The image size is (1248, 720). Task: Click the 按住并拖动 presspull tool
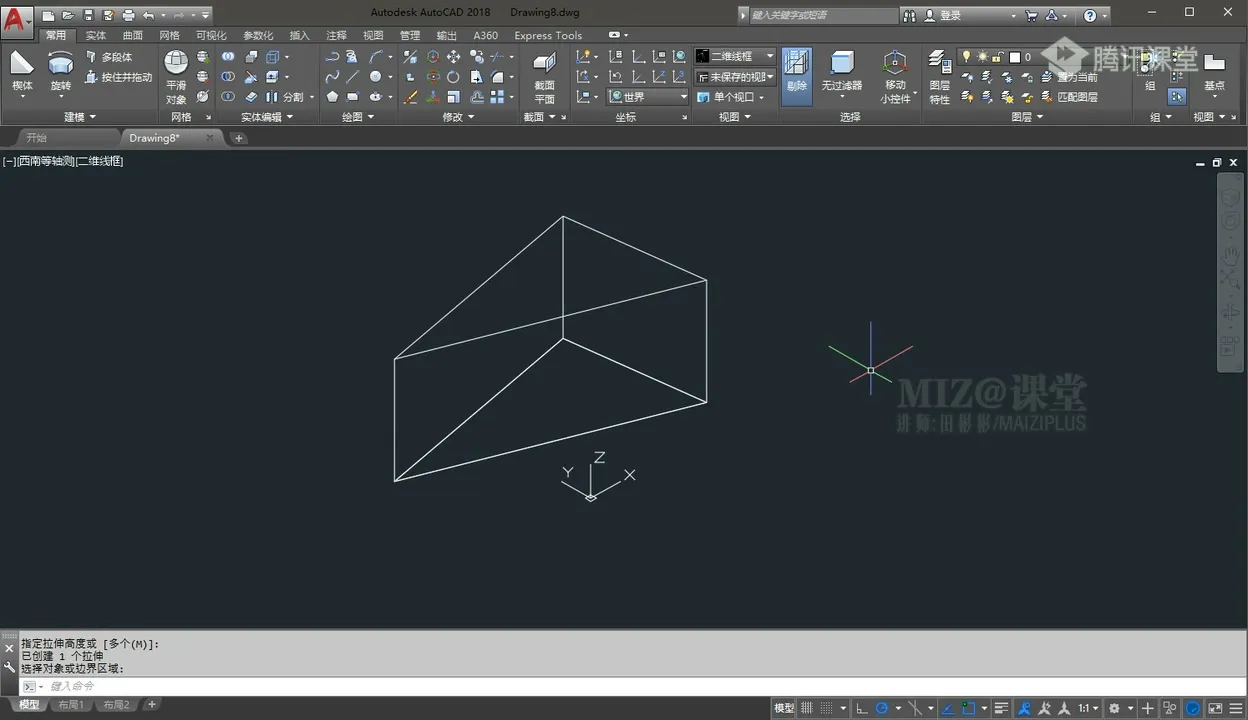click(119, 77)
